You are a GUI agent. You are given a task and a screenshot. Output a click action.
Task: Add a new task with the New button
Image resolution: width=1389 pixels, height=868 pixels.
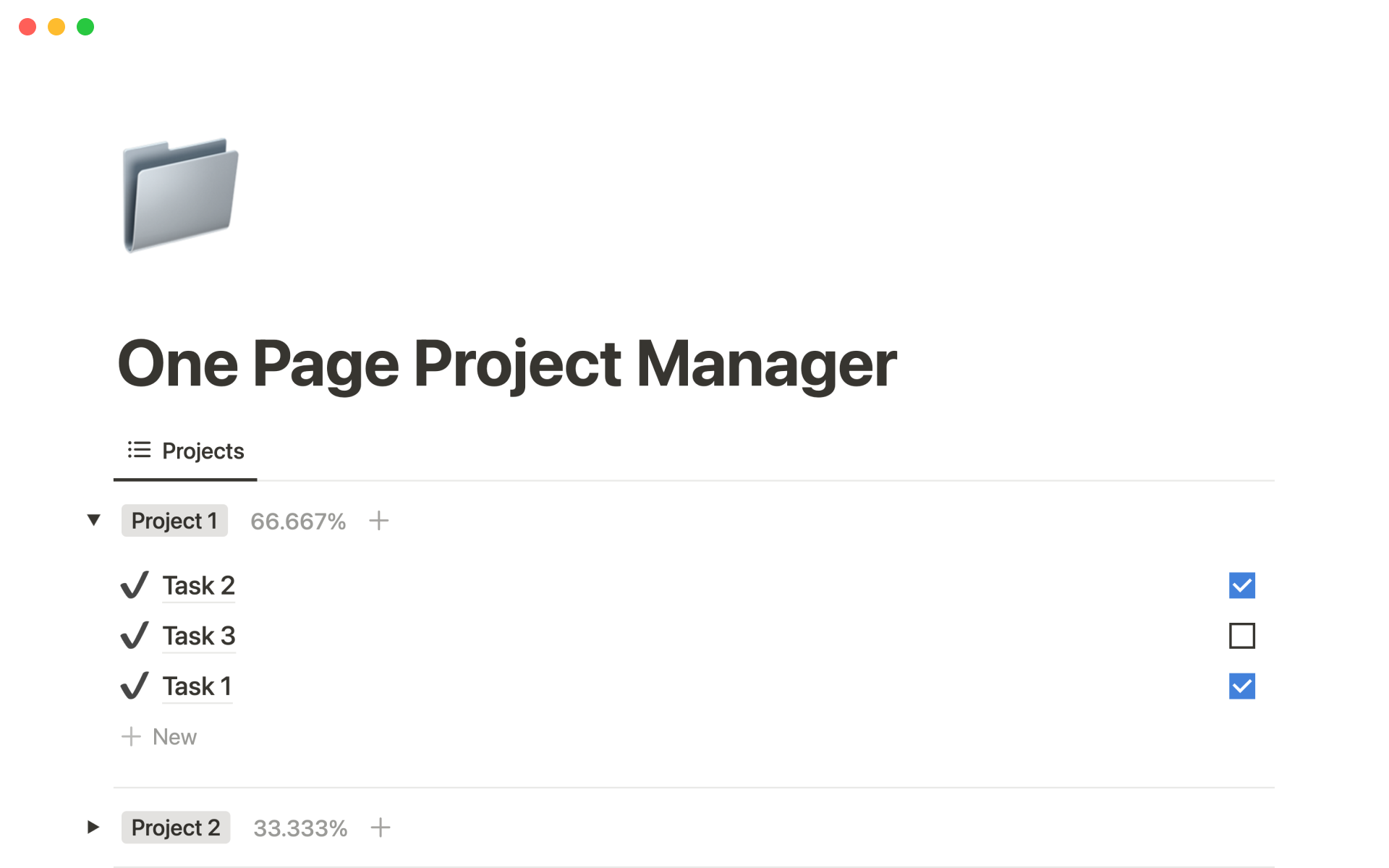click(160, 736)
